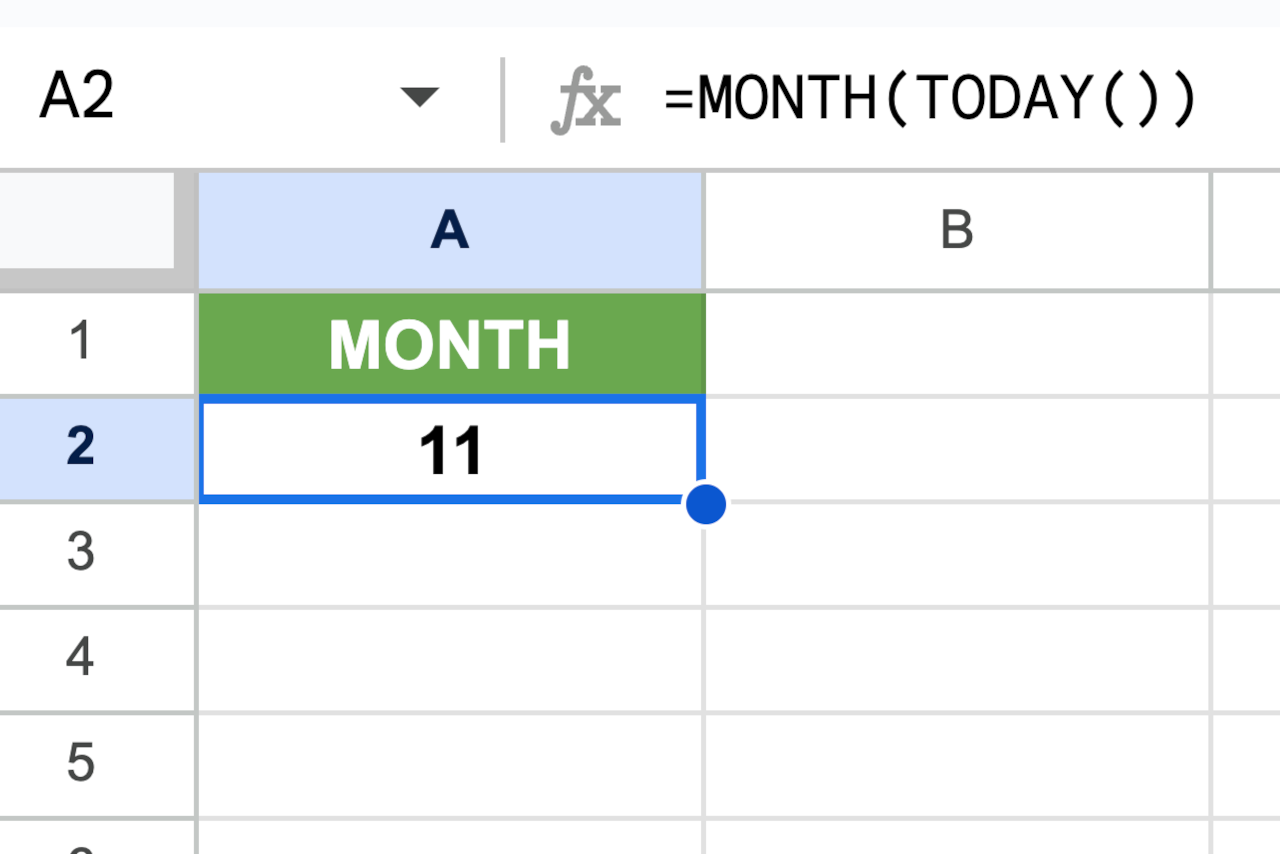
Task: Select column A header
Action: click(x=450, y=229)
